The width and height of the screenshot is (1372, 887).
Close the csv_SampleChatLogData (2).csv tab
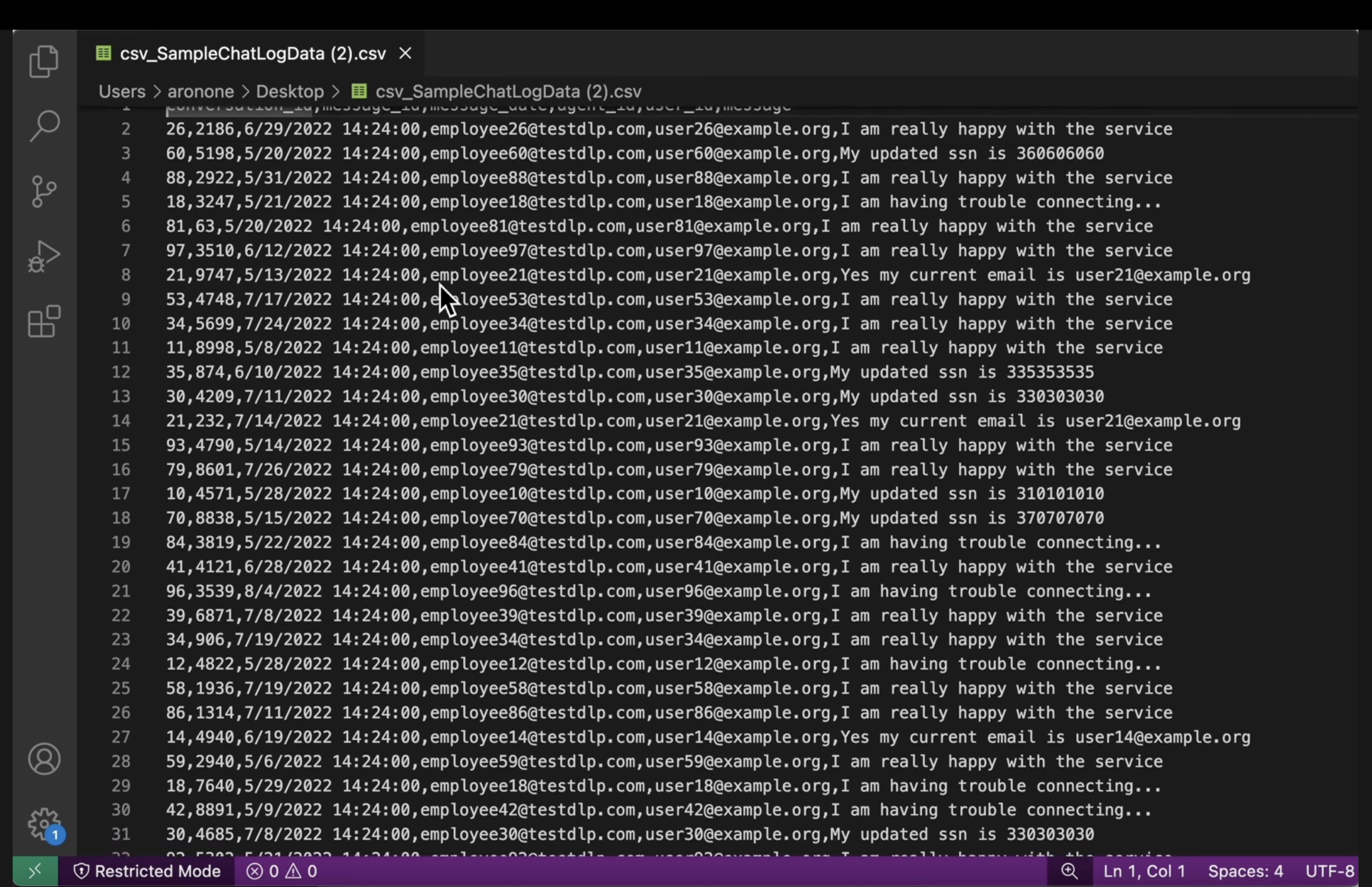(405, 52)
